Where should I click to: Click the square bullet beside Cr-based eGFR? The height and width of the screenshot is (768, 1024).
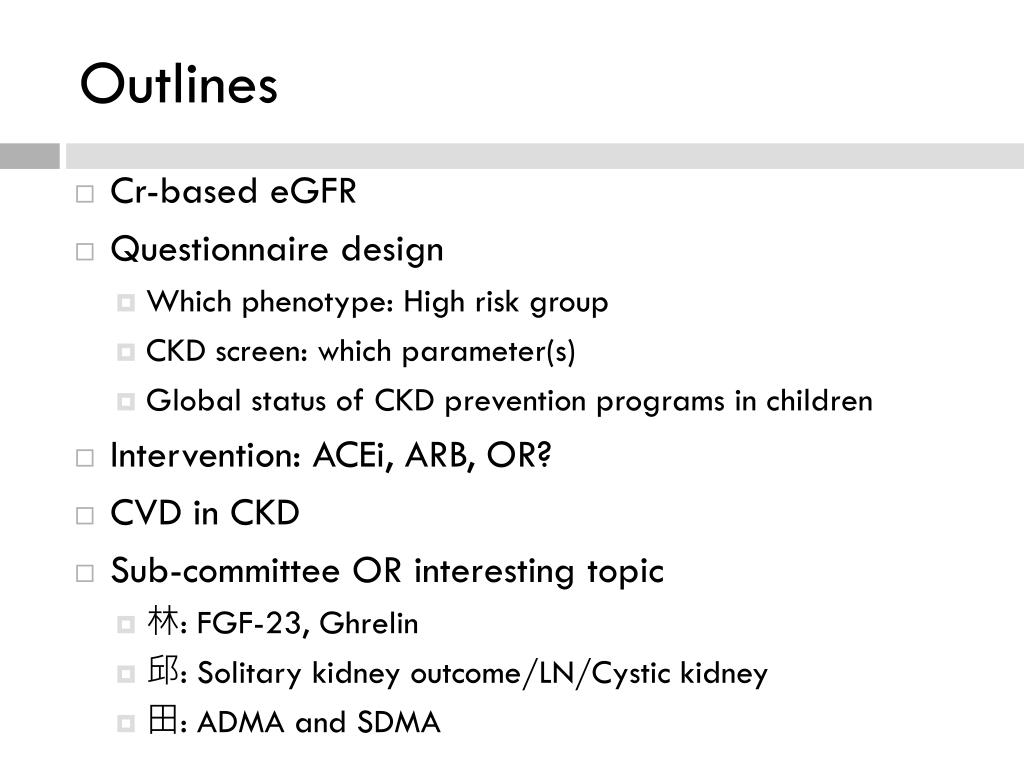coord(85,194)
